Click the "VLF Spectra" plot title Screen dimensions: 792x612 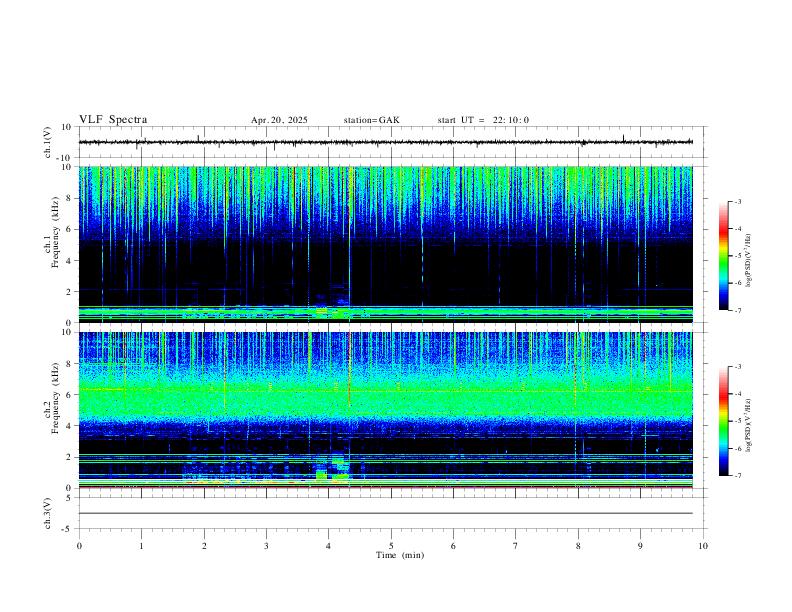[113, 120]
